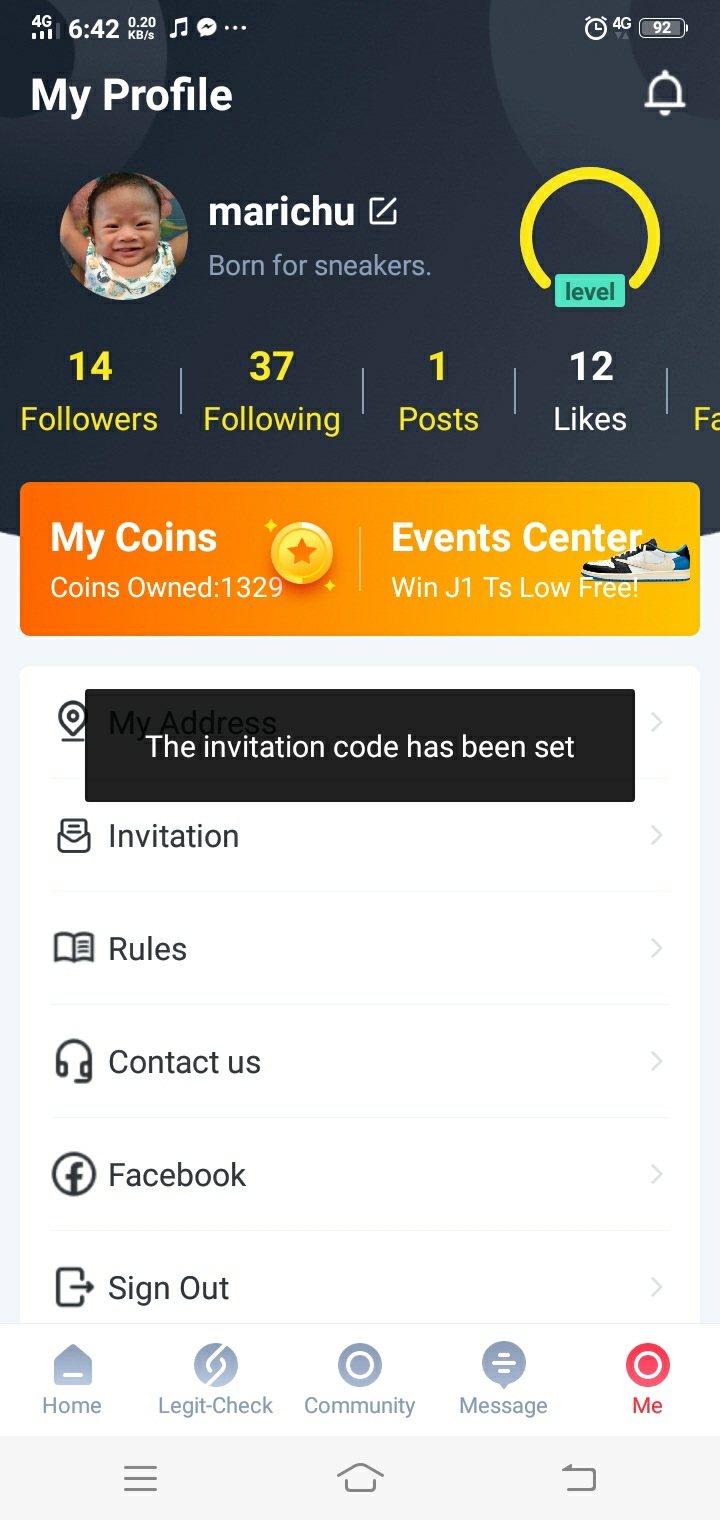Image resolution: width=720 pixels, height=1520 pixels.
Task: Expand the Facebook row chevron
Action: pos(656,1174)
